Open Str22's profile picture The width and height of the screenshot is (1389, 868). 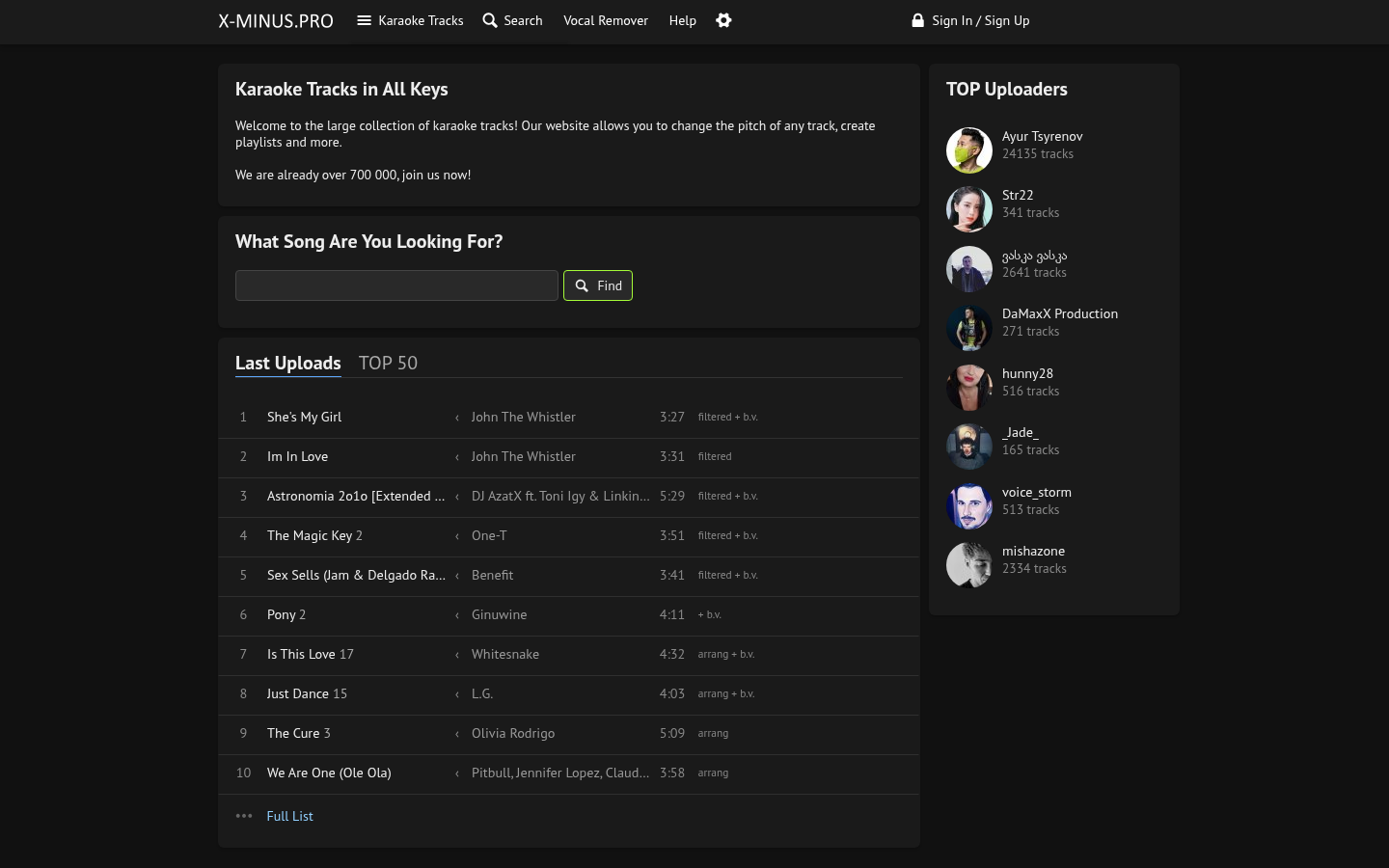[x=969, y=209]
